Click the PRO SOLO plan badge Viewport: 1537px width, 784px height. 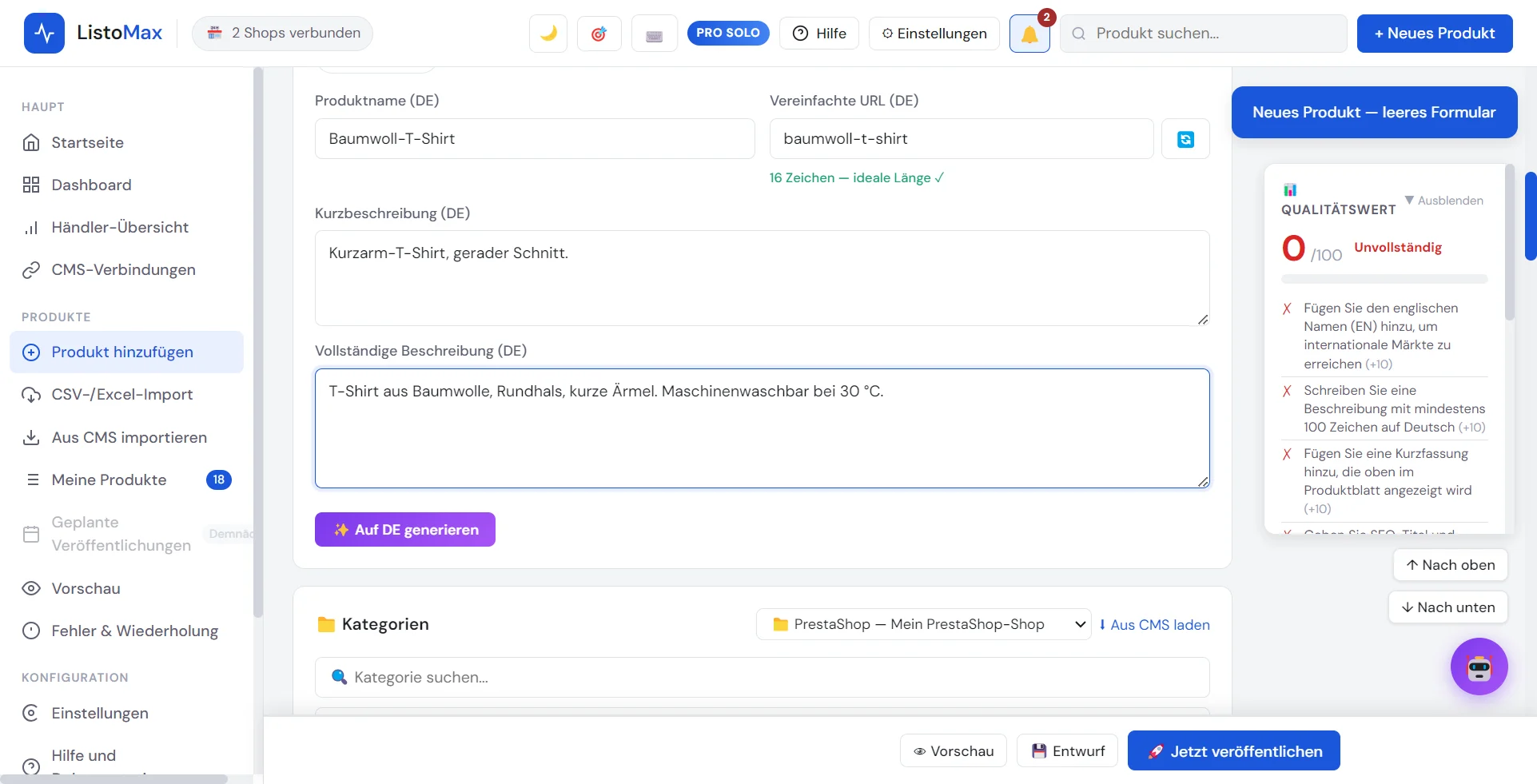(728, 33)
